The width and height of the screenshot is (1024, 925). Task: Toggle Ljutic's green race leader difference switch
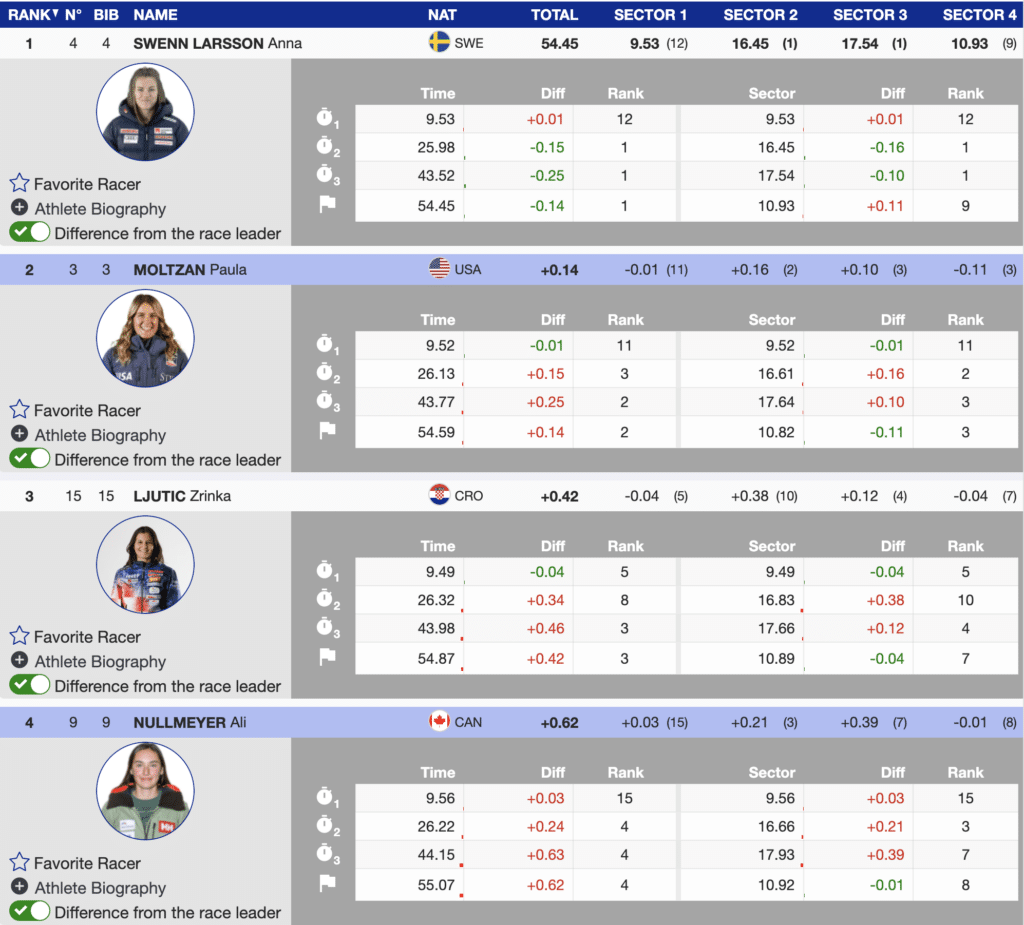(x=30, y=686)
